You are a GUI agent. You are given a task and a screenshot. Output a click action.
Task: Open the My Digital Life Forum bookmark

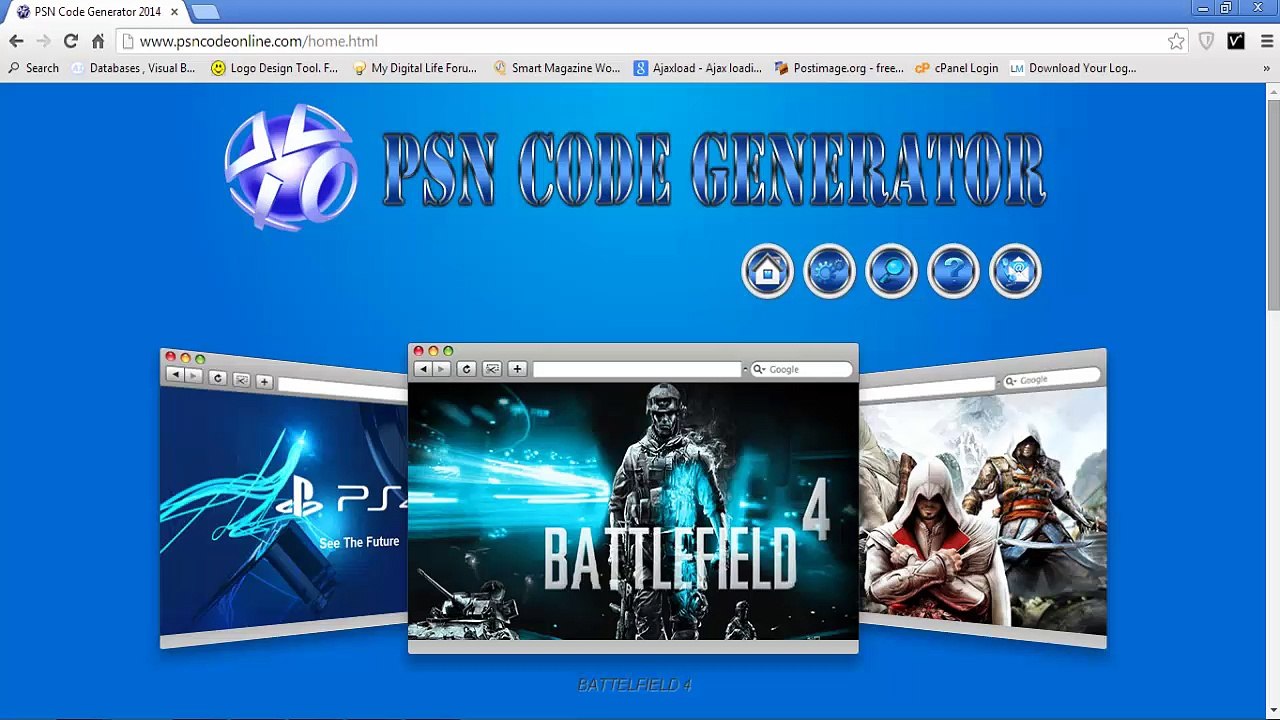[415, 68]
